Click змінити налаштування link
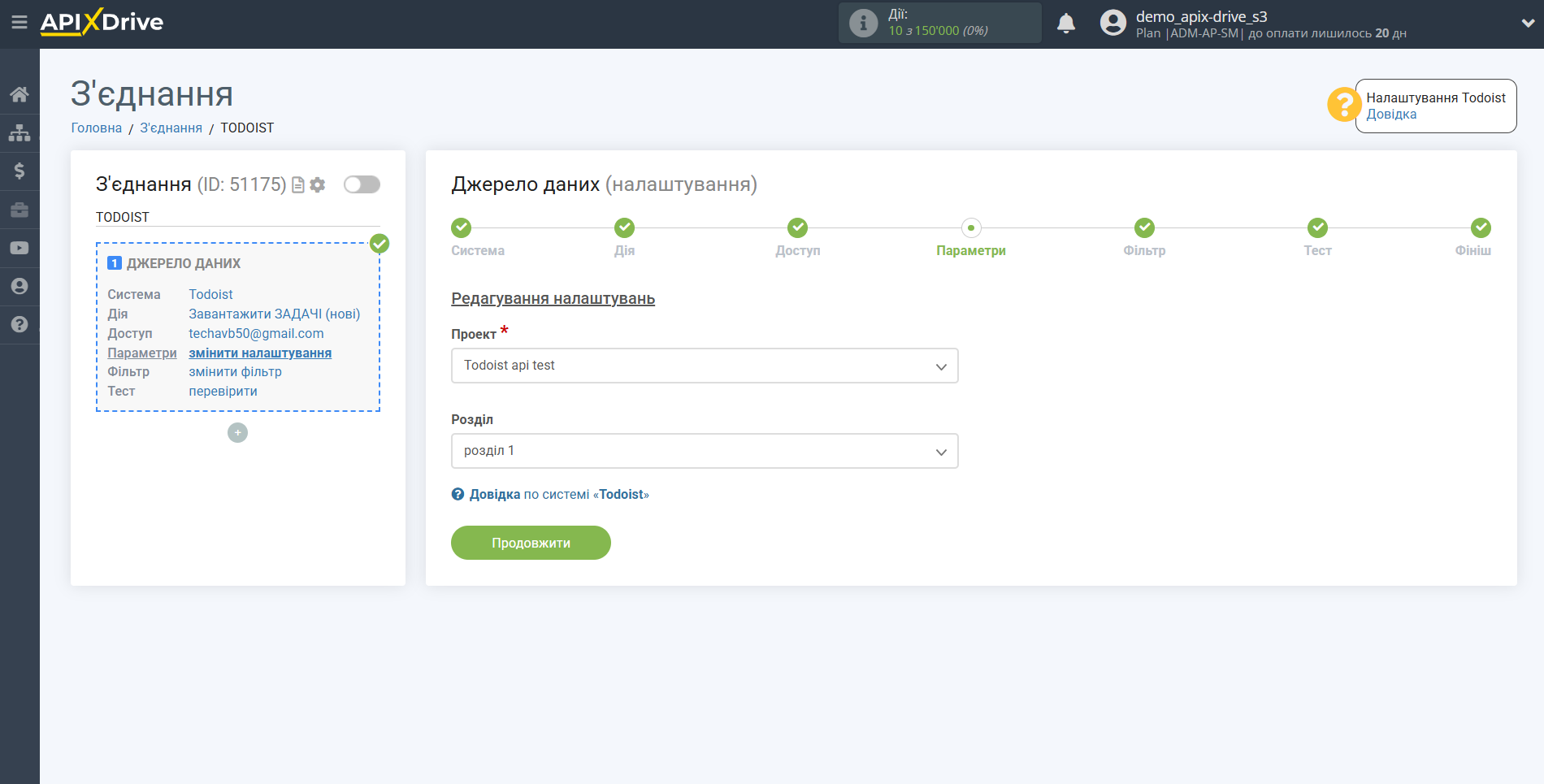This screenshot has height=784, width=1544. coord(260,353)
